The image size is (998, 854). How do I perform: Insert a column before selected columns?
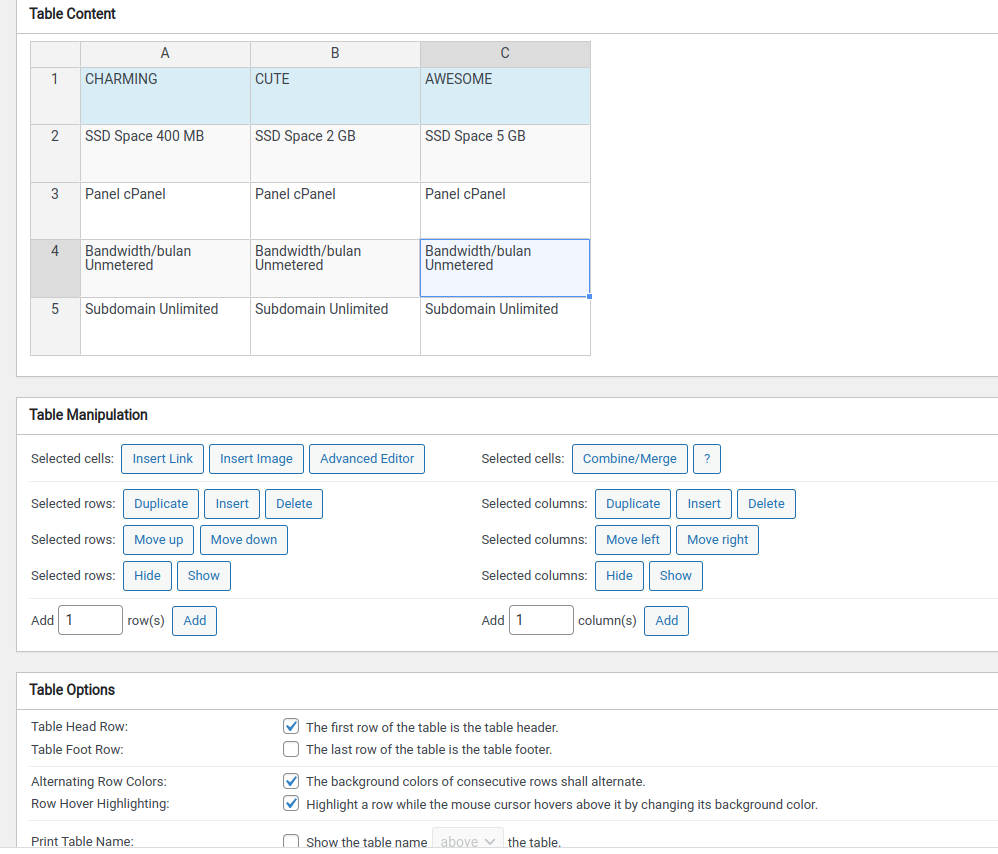[704, 504]
